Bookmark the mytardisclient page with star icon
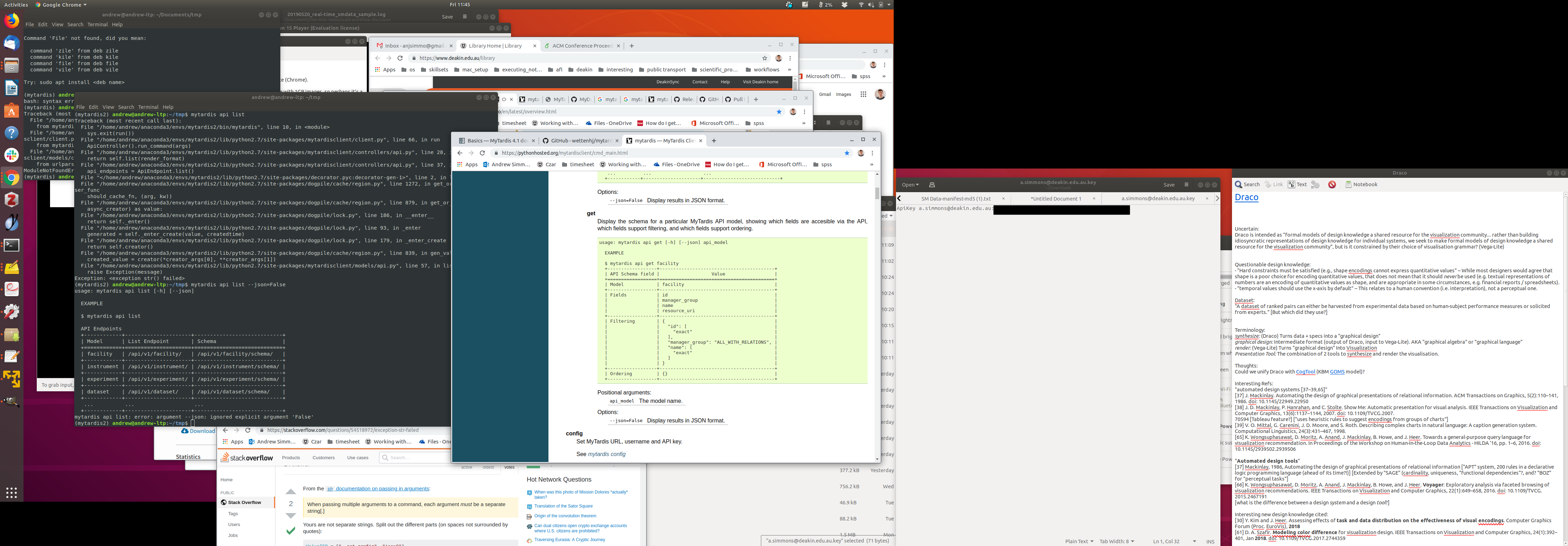1568x546 pixels. pos(847,153)
